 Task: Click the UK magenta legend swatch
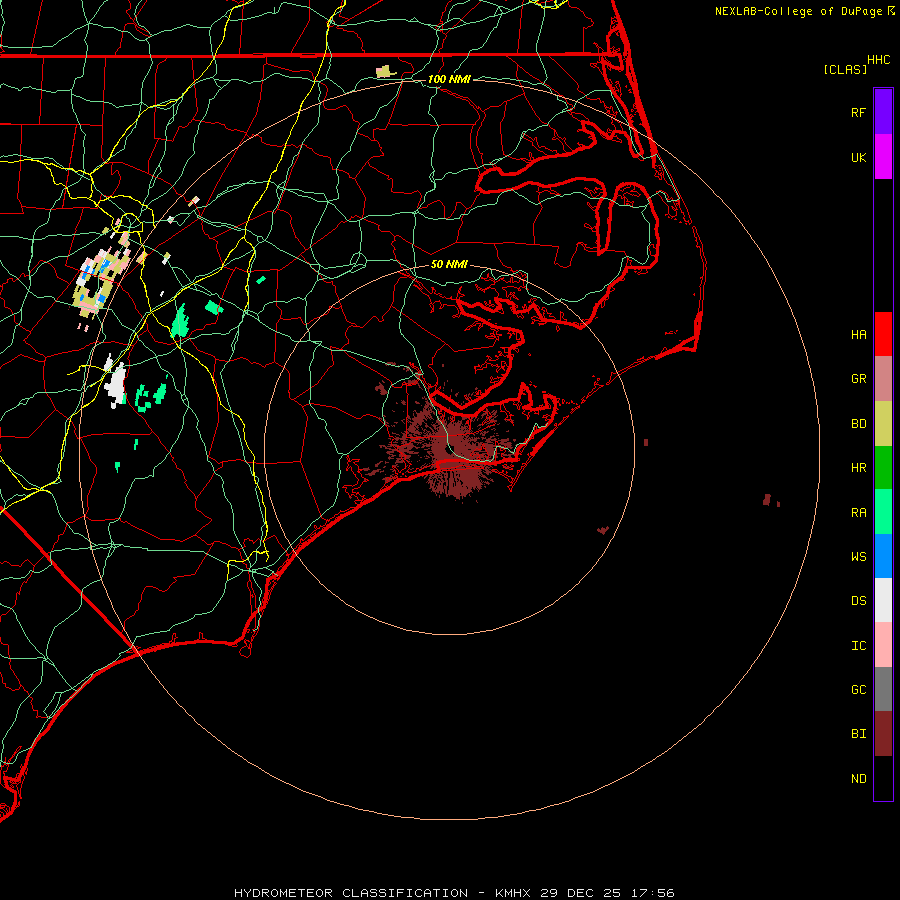coord(883,157)
